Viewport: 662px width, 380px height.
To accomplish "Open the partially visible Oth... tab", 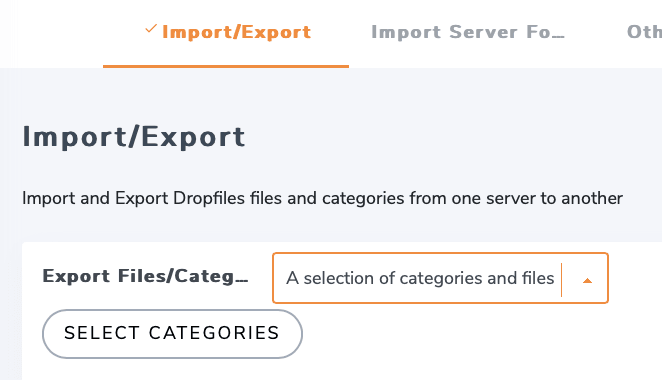I will point(644,33).
